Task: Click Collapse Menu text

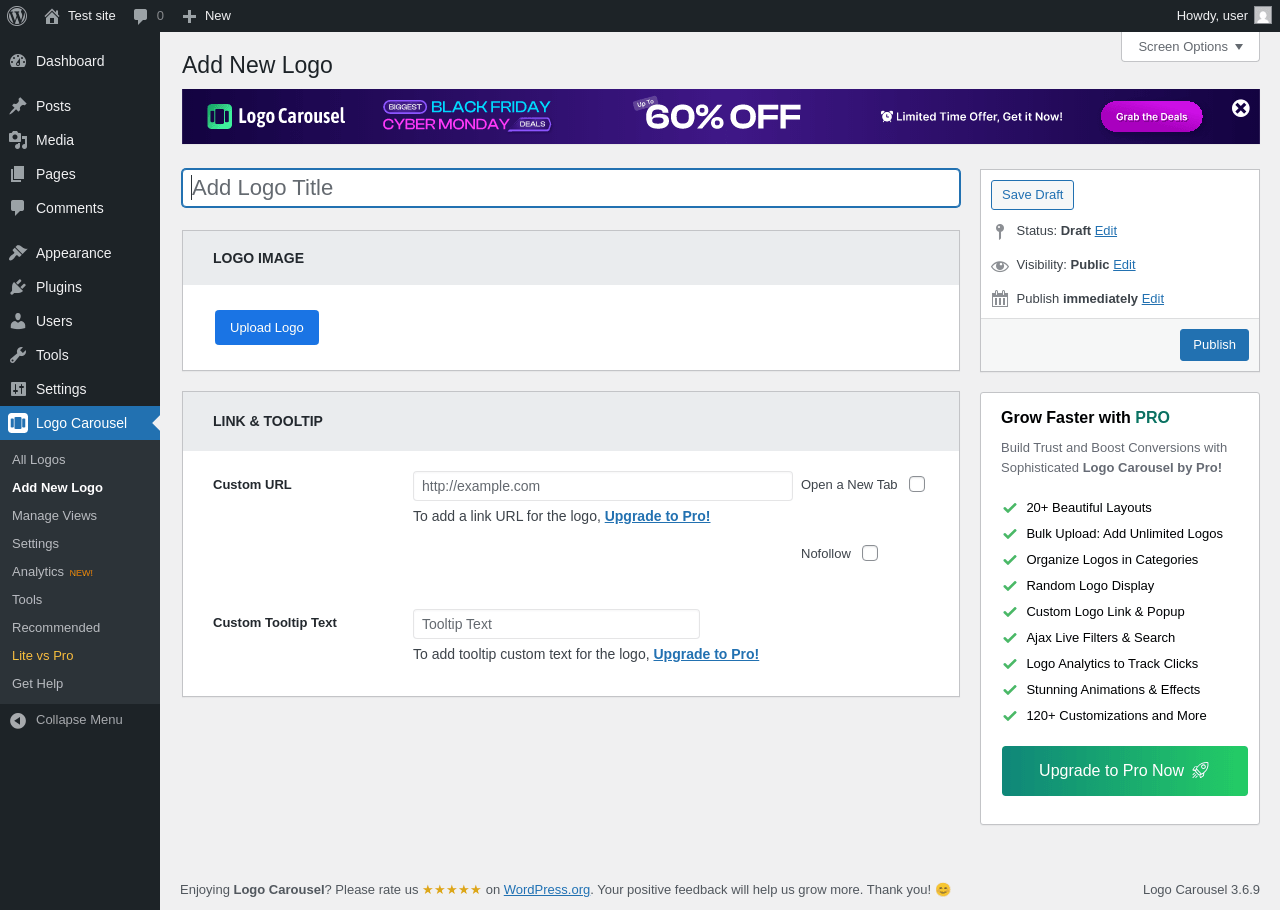Action: [x=79, y=720]
